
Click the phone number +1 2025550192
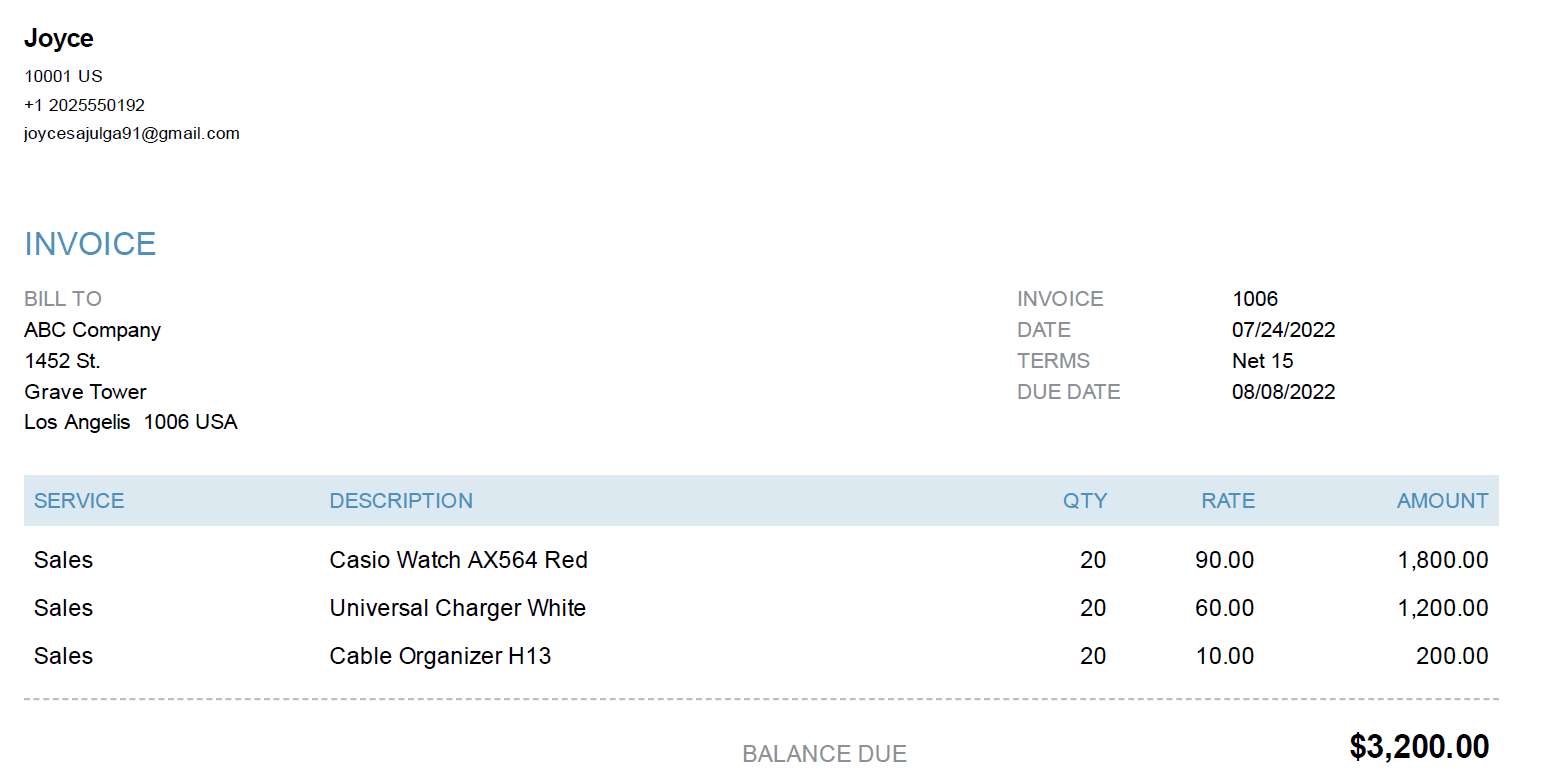coord(85,105)
